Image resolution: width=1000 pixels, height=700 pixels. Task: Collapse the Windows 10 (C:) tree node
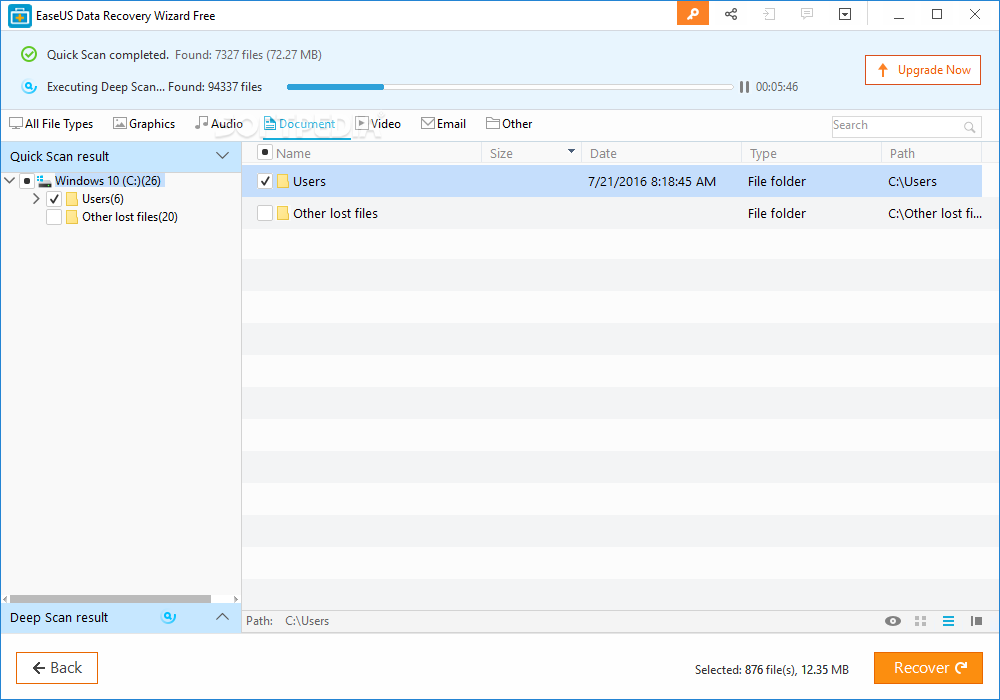pyautogui.click(x=10, y=180)
